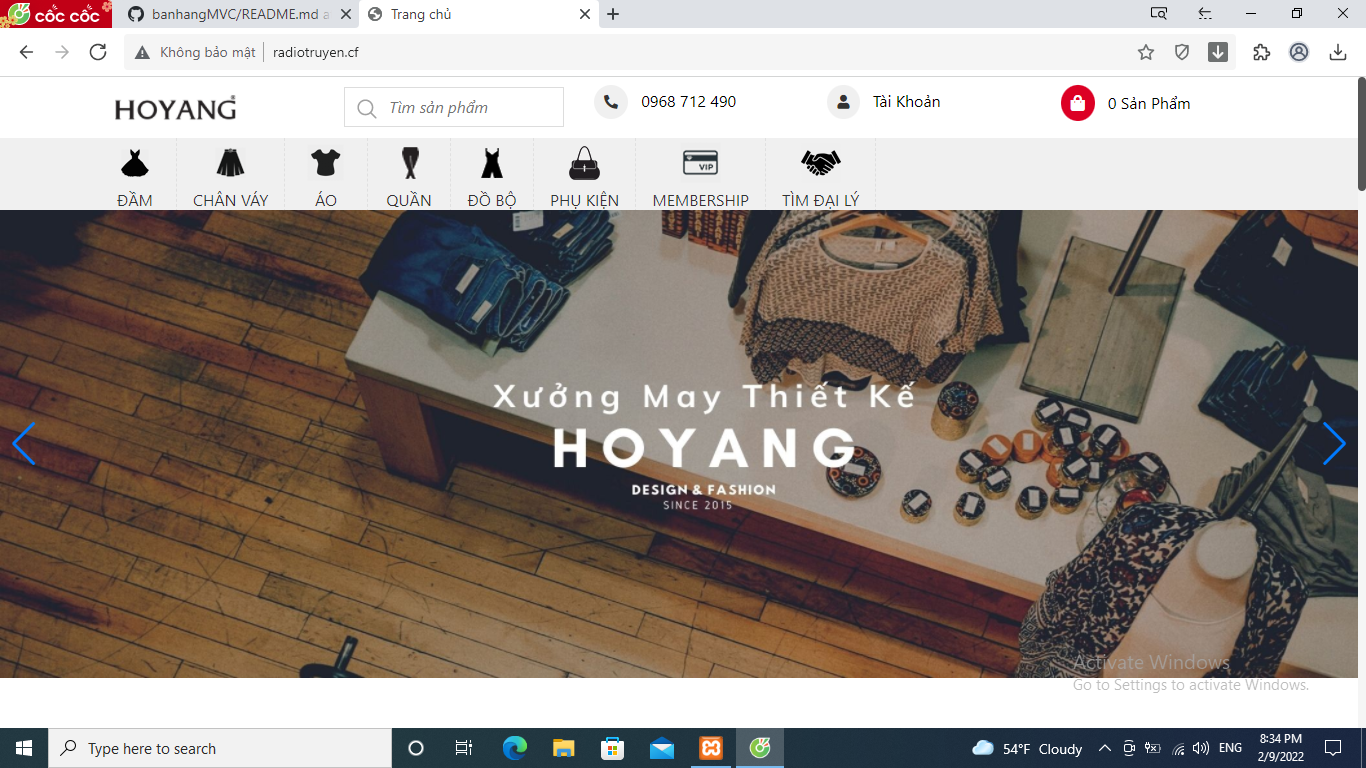Advance the banner with the right arrow
The image size is (1366, 768).
[1335, 443]
